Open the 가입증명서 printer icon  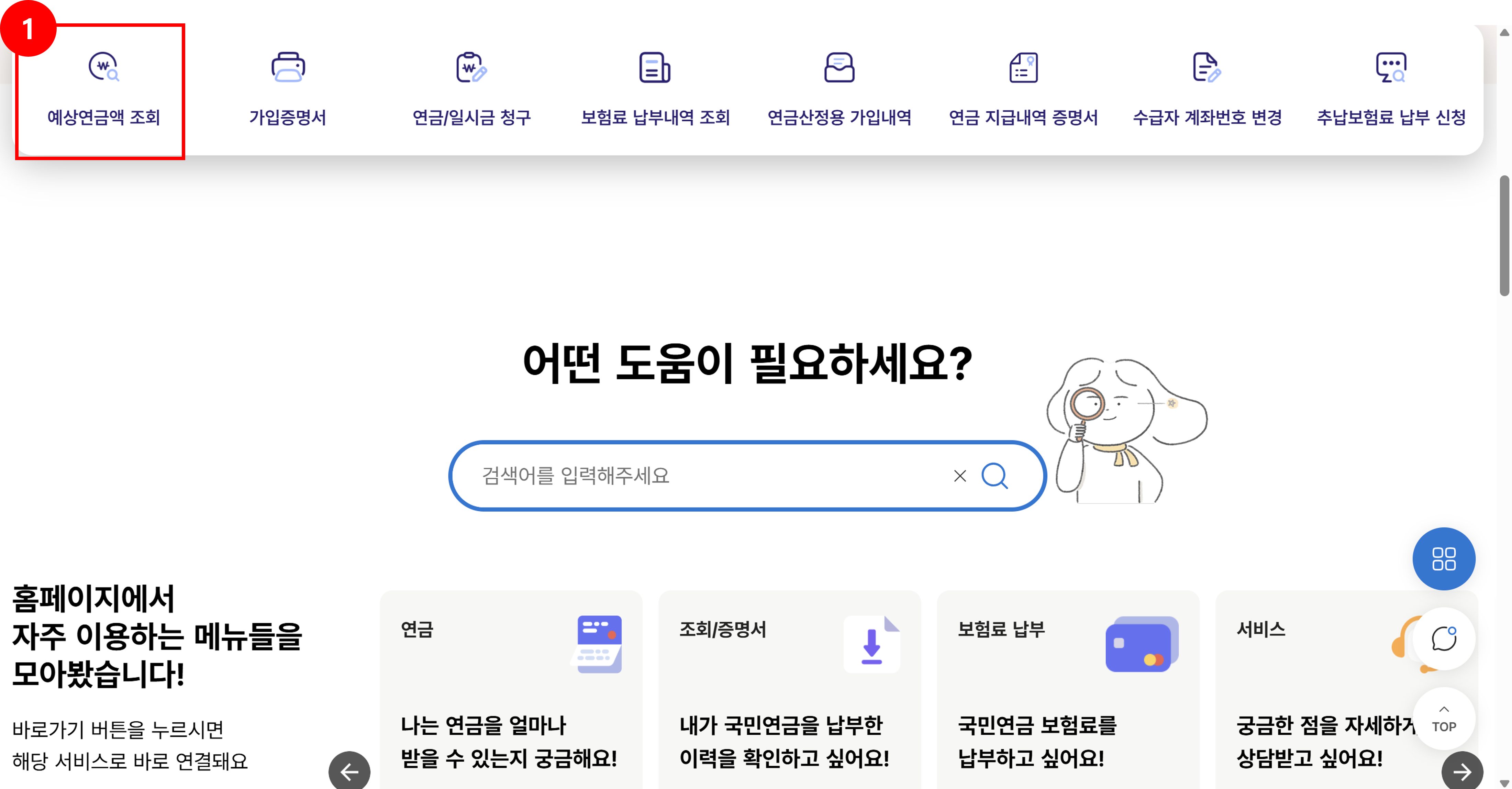288,67
